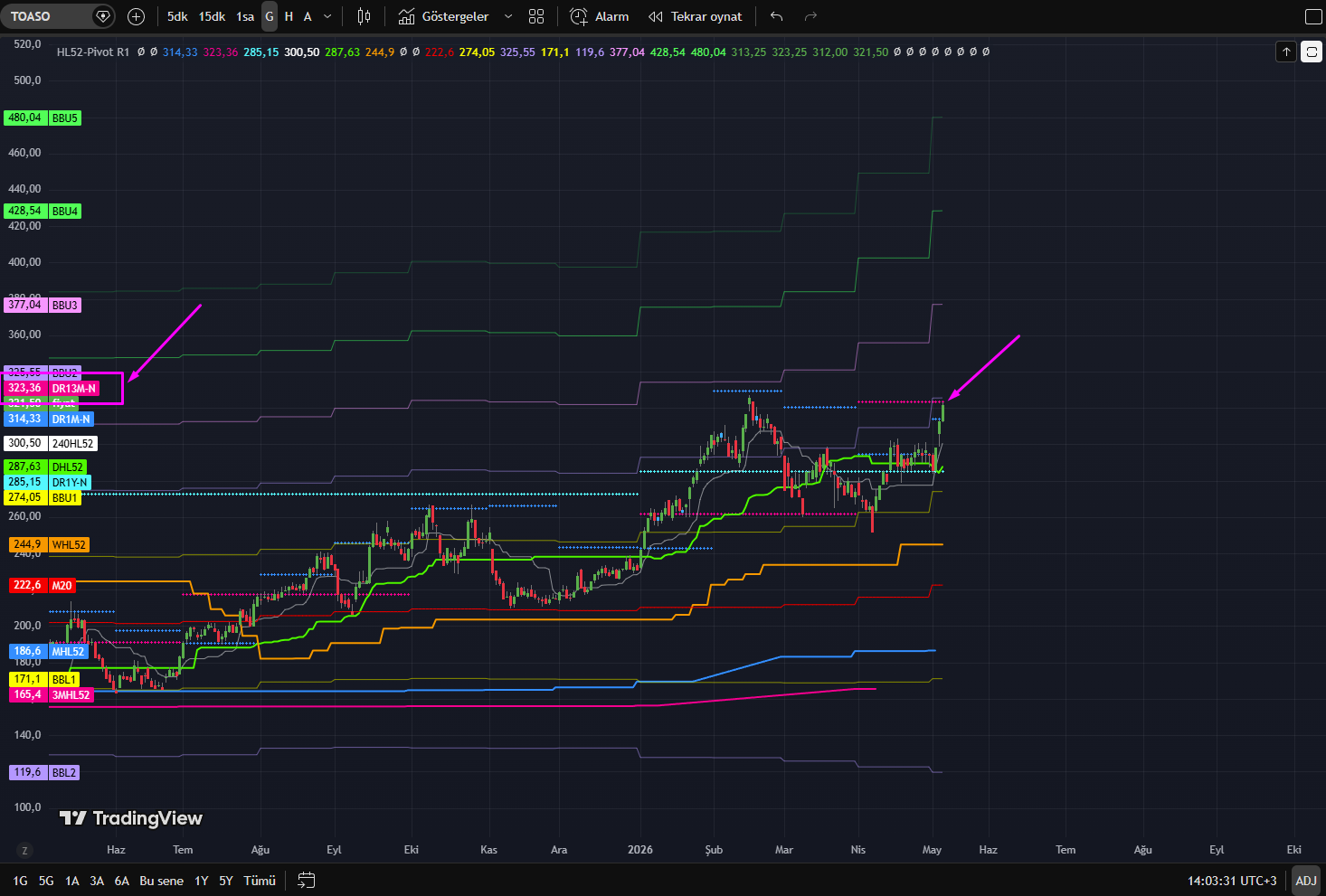Click the Kas label on the time axis

pos(488,850)
